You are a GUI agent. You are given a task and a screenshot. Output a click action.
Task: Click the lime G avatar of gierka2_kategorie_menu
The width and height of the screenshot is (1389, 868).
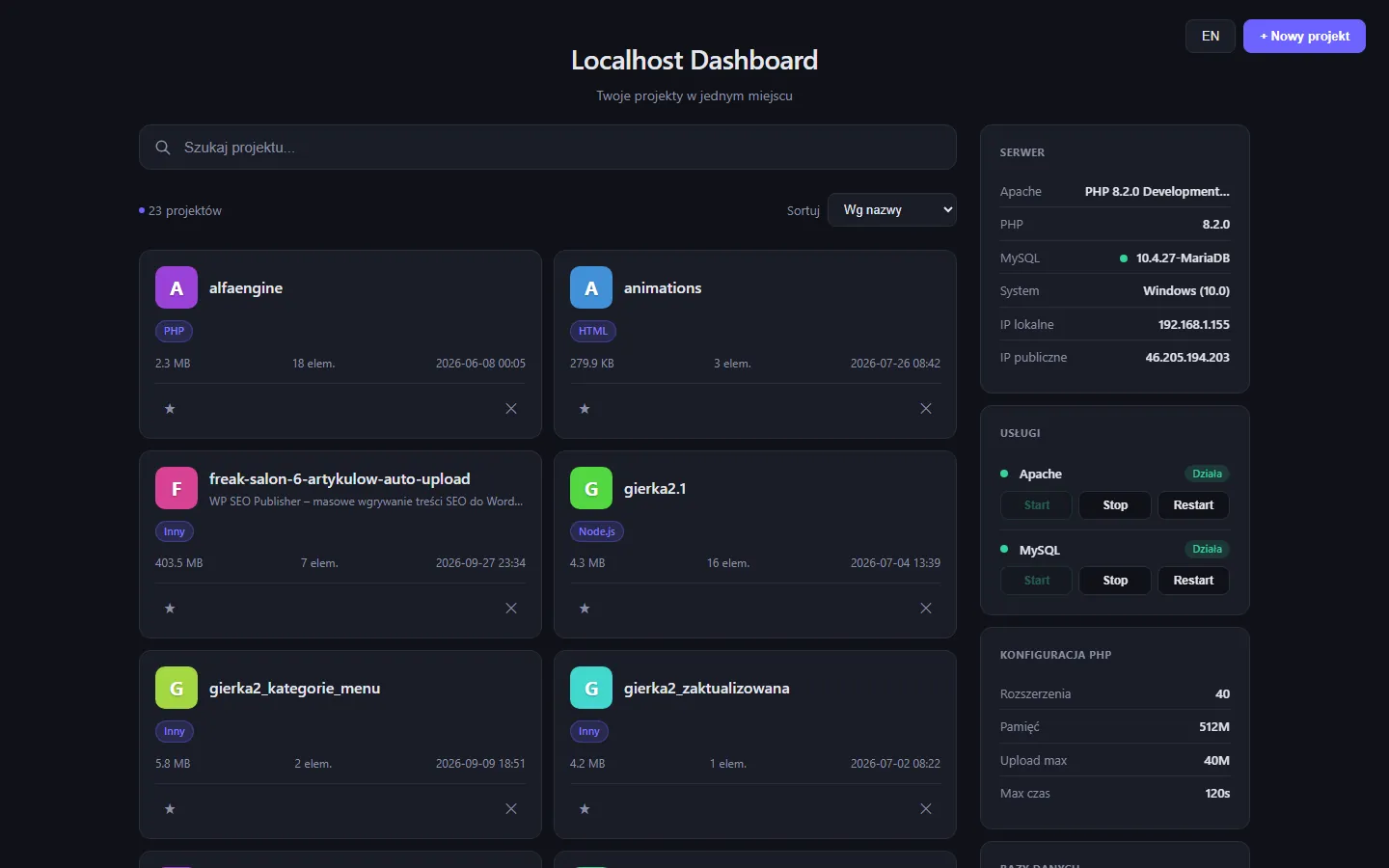point(177,688)
